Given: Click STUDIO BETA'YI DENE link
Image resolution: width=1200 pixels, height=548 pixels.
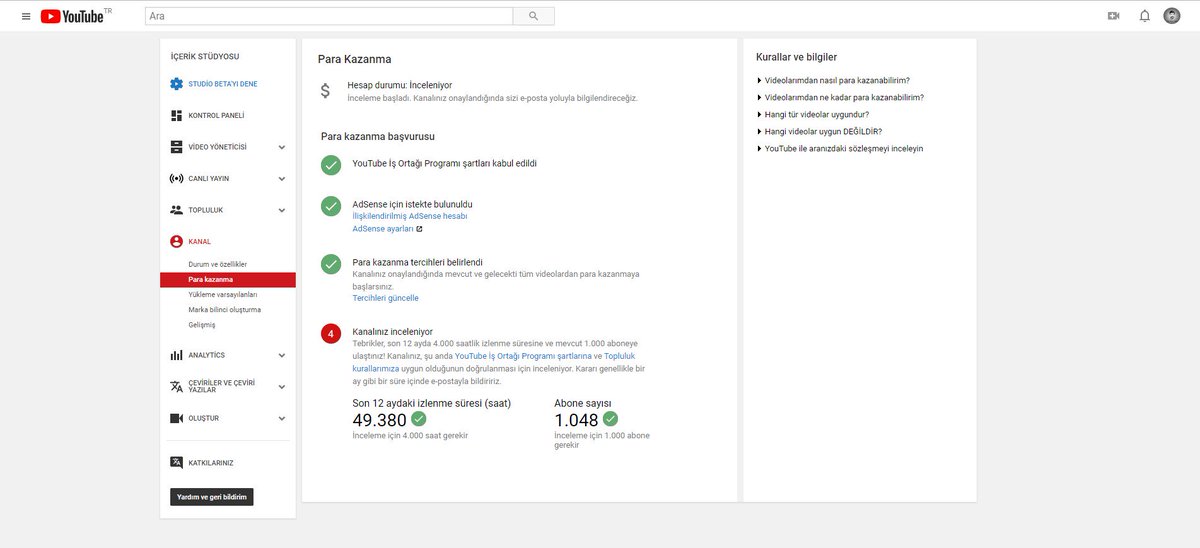Looking at the screenshot, I should coord(222,84).
